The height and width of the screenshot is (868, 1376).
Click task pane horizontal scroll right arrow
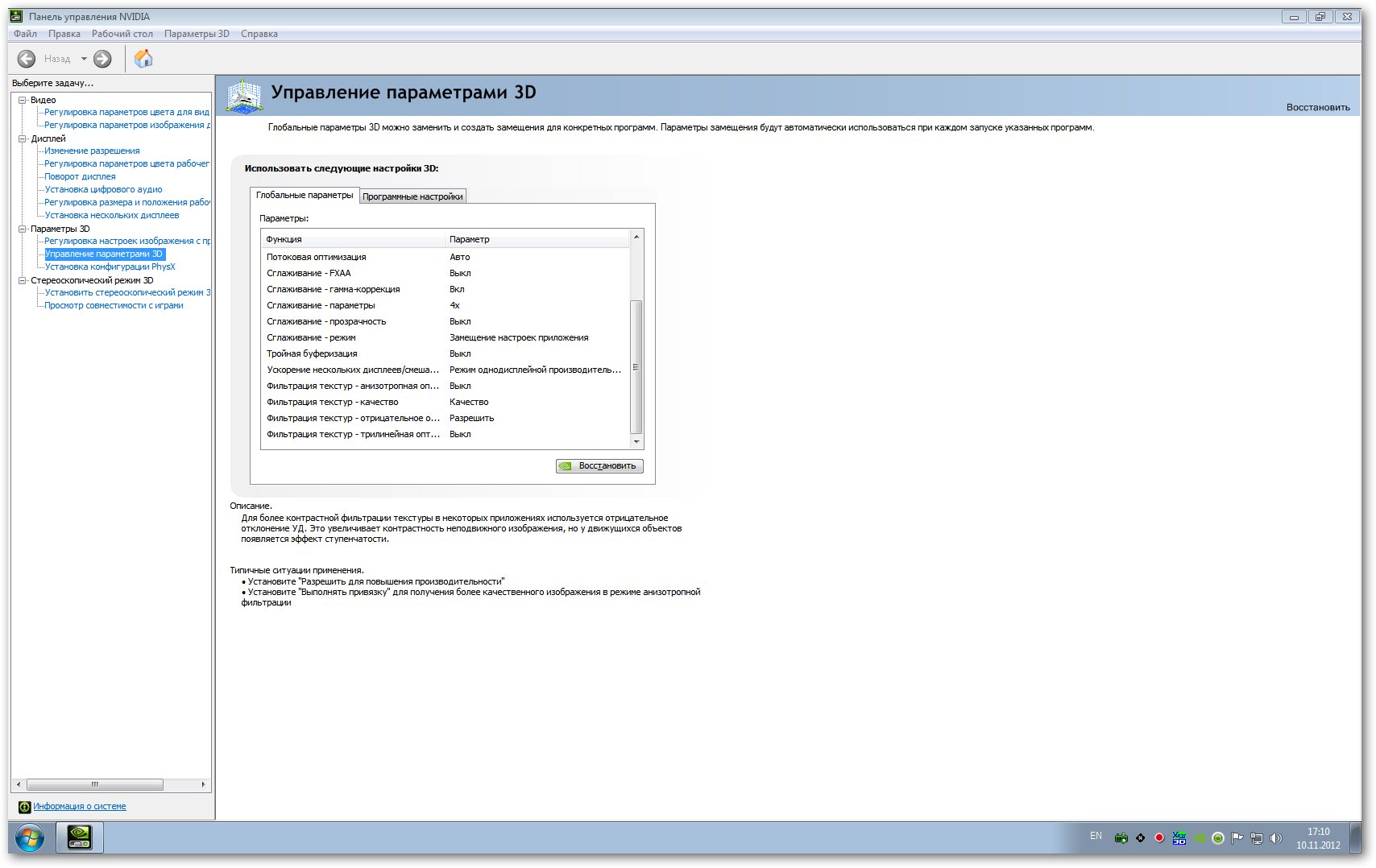pos(203,784)
